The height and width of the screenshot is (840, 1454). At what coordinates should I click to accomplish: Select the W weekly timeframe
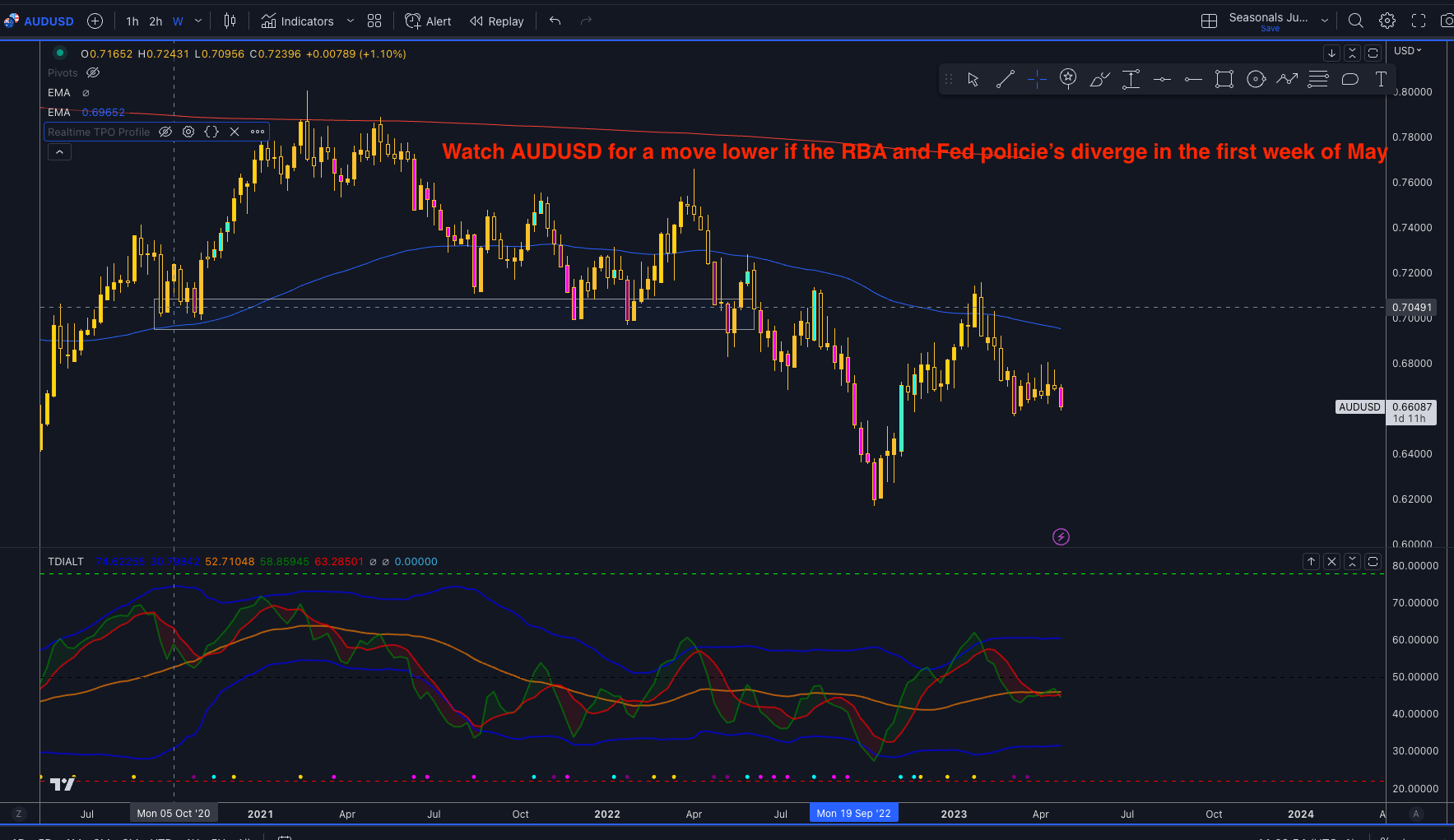point(178,21)
